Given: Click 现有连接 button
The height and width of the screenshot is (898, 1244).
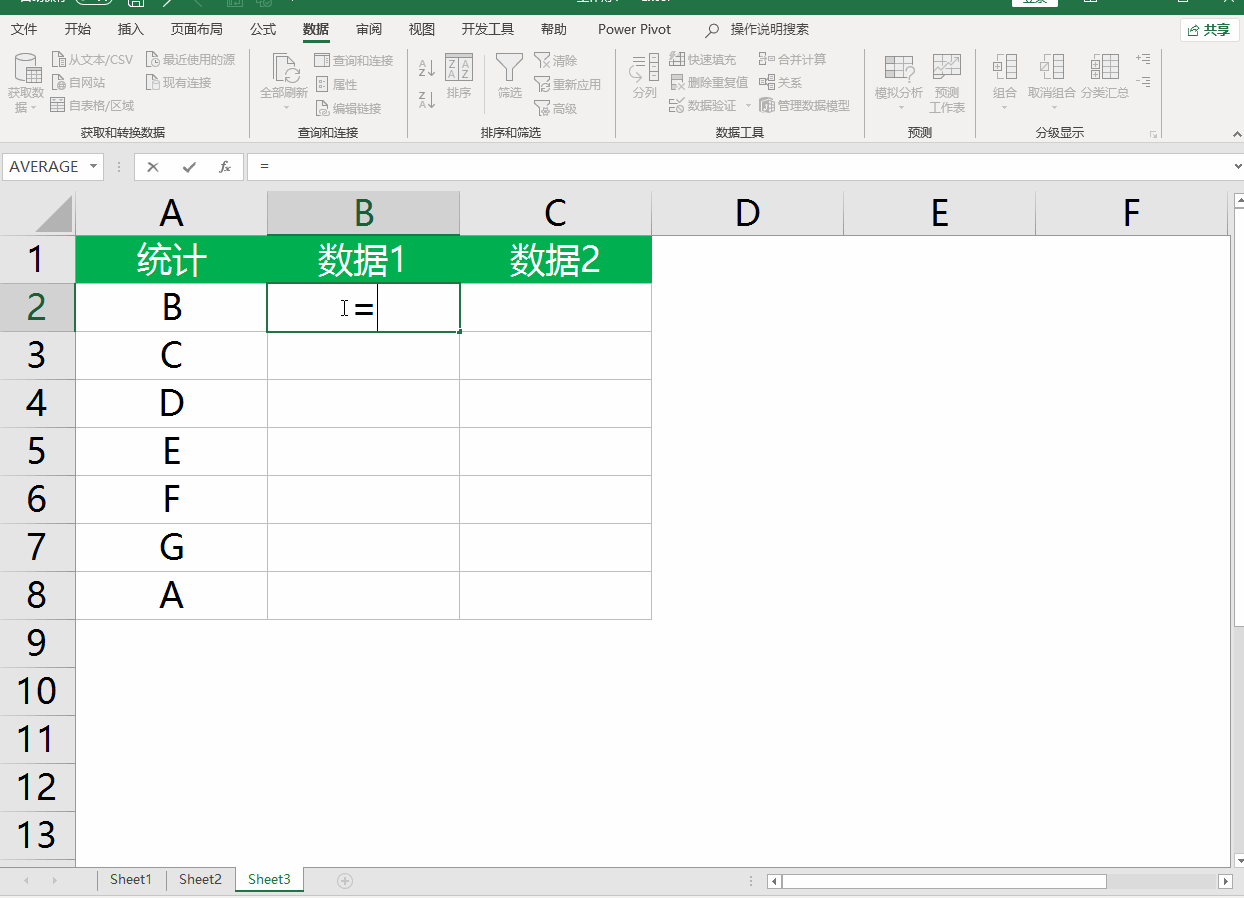Looking at the screenshot, I should point(179,83).
